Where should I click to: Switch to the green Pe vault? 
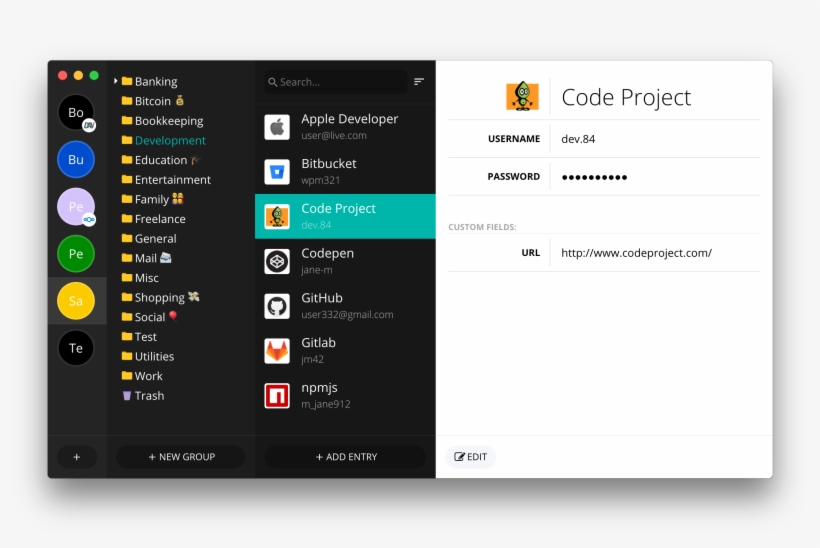click(x=76, y=254)
